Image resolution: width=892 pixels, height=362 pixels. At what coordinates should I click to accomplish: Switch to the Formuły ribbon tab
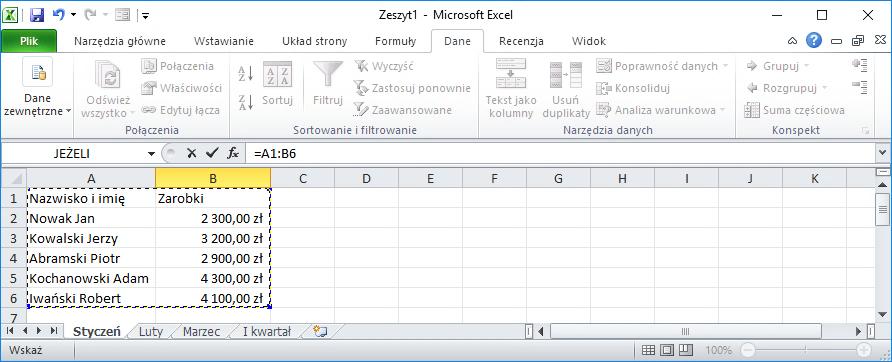tap(395, 41)
